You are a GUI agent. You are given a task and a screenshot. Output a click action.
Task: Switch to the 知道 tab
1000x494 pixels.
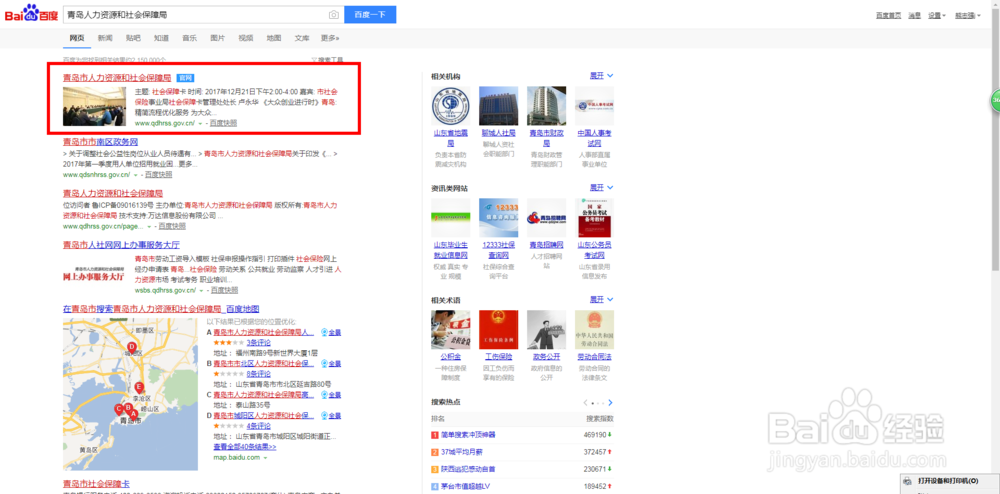click(x=161, y=38)
